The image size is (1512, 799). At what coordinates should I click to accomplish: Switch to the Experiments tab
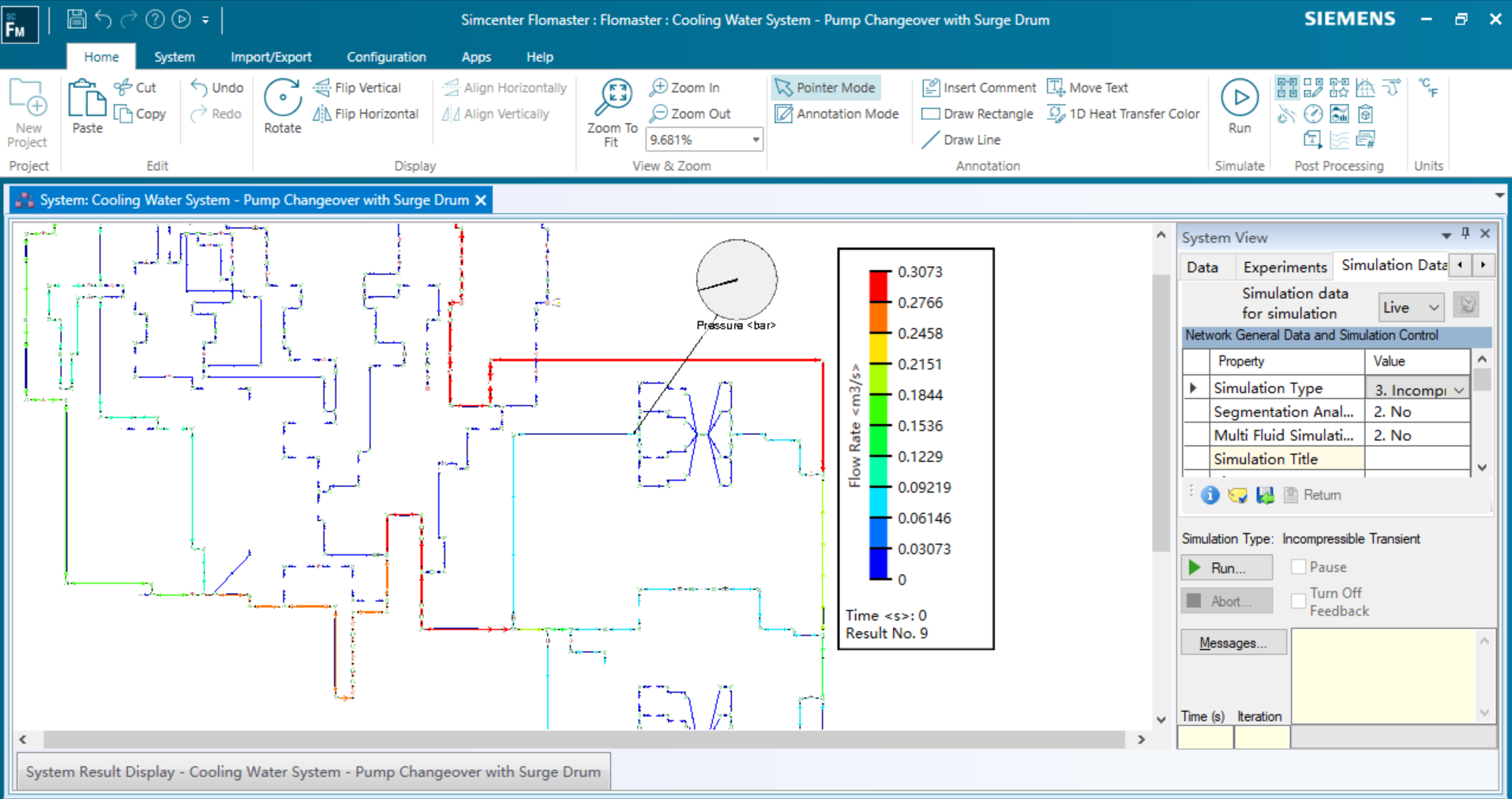(x=1285, y=267)
